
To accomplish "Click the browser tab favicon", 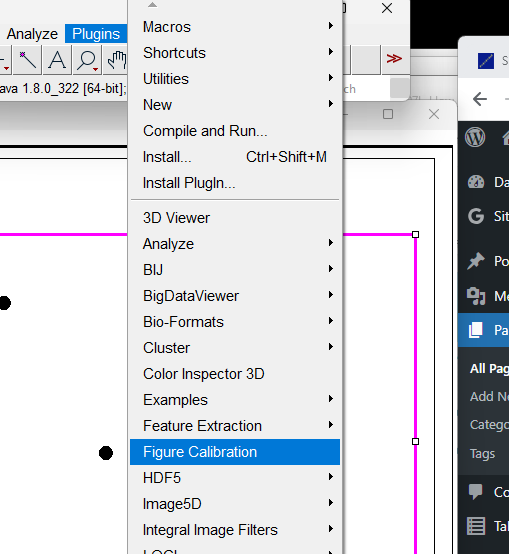I will 486,61.
